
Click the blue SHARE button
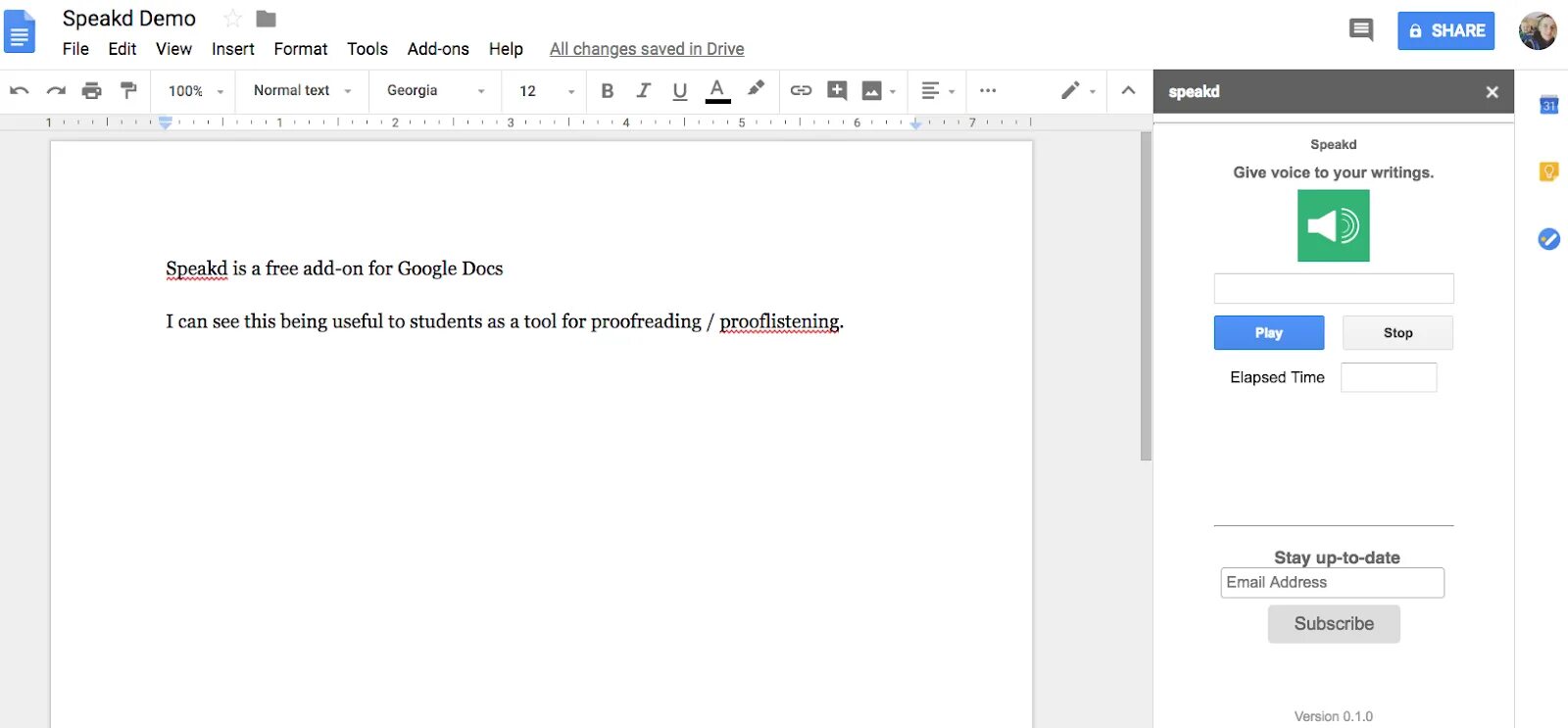(1446, 30)
